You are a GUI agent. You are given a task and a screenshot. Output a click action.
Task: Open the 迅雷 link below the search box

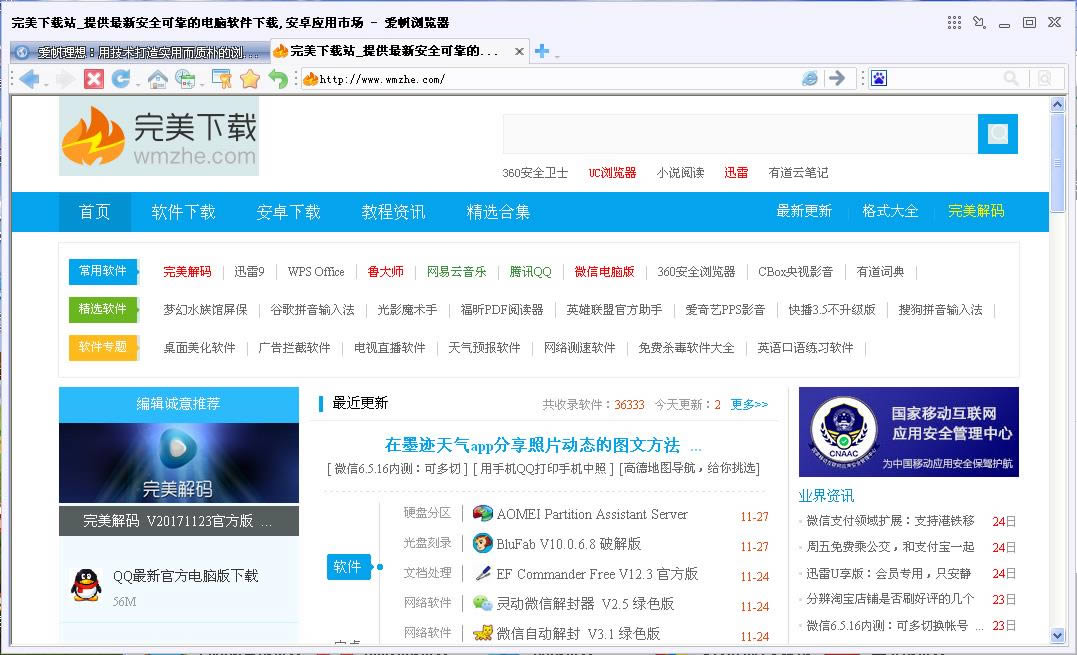click(736, 173)
